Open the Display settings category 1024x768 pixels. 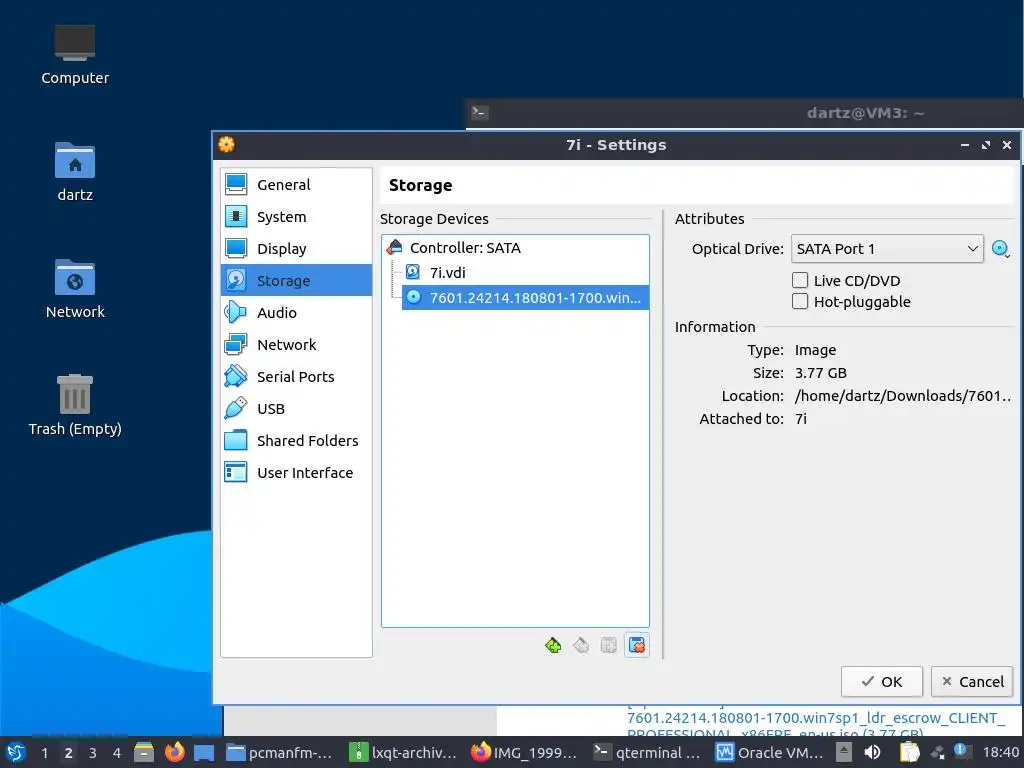tap(296, 249)
